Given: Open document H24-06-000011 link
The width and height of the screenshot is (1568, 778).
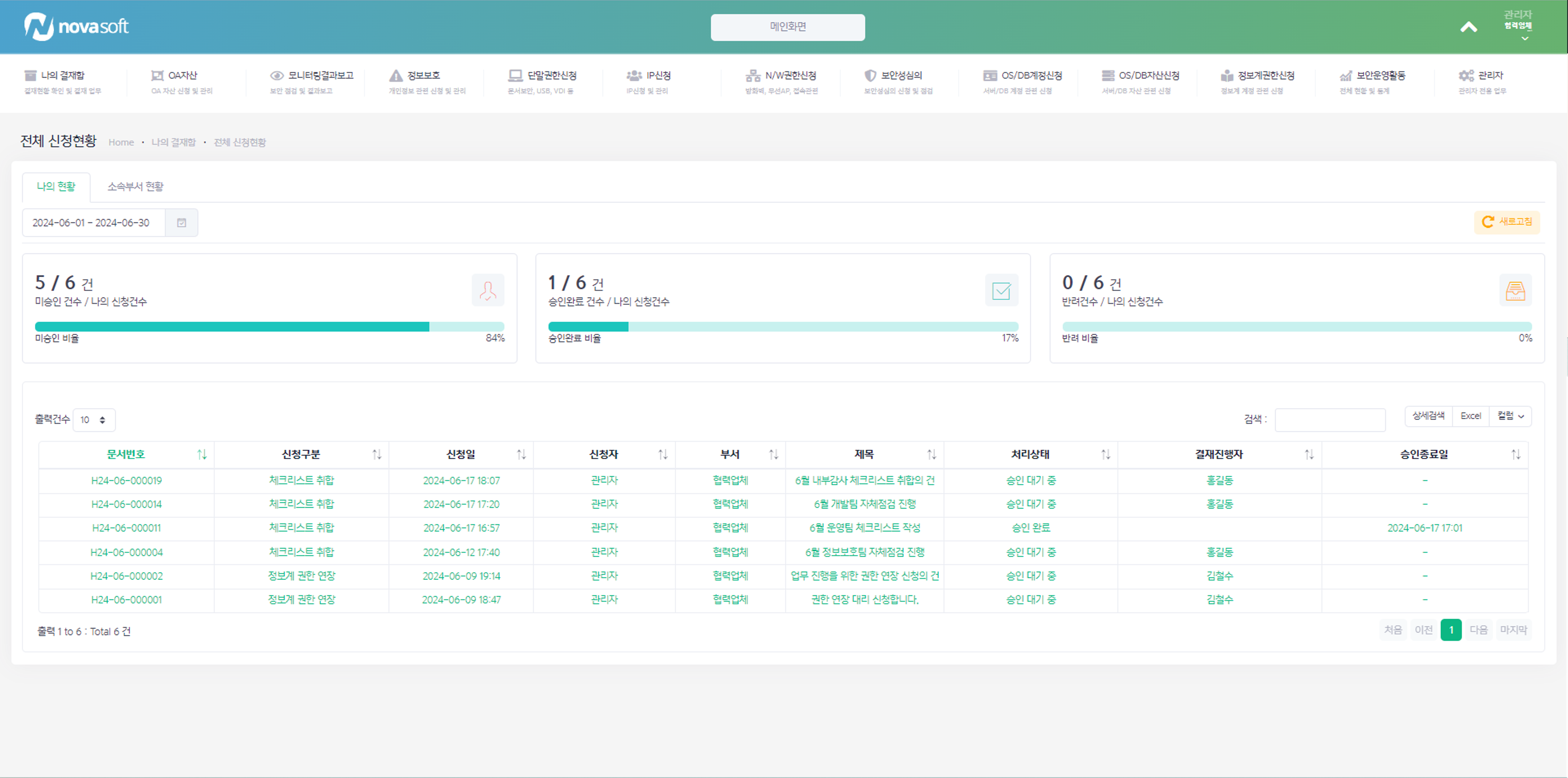Looking at the screenshot, I should (x=127, y=528).
